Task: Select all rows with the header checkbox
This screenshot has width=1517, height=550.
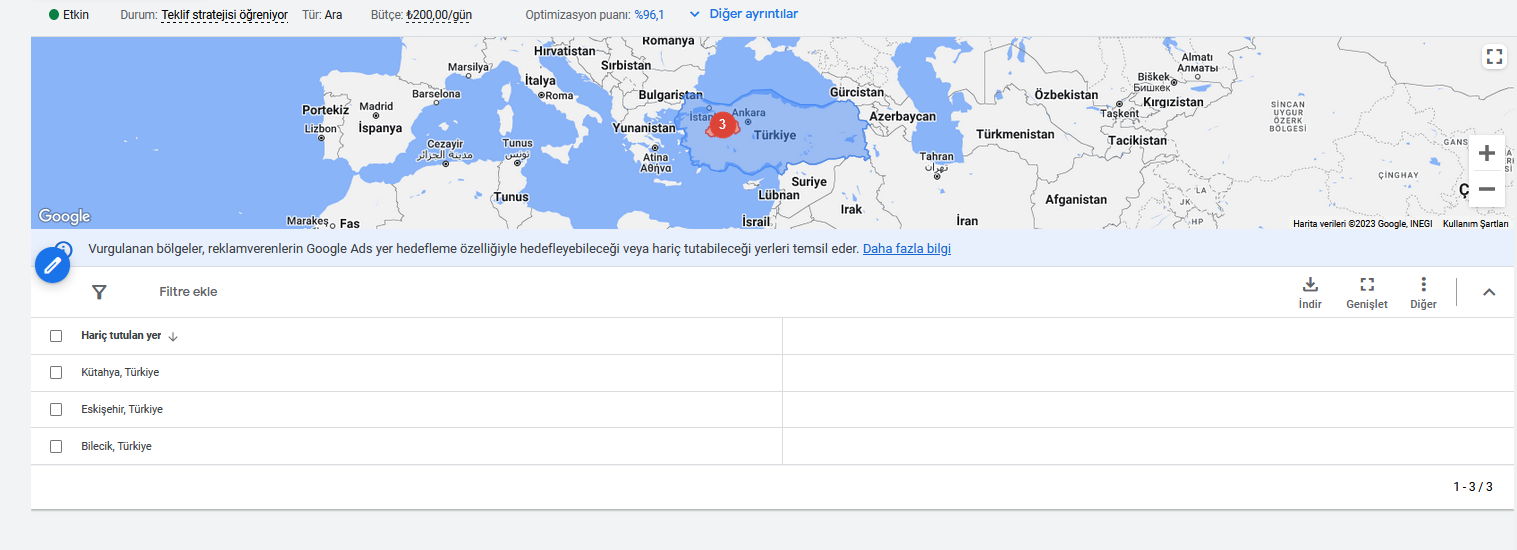Action: point(56,336)
